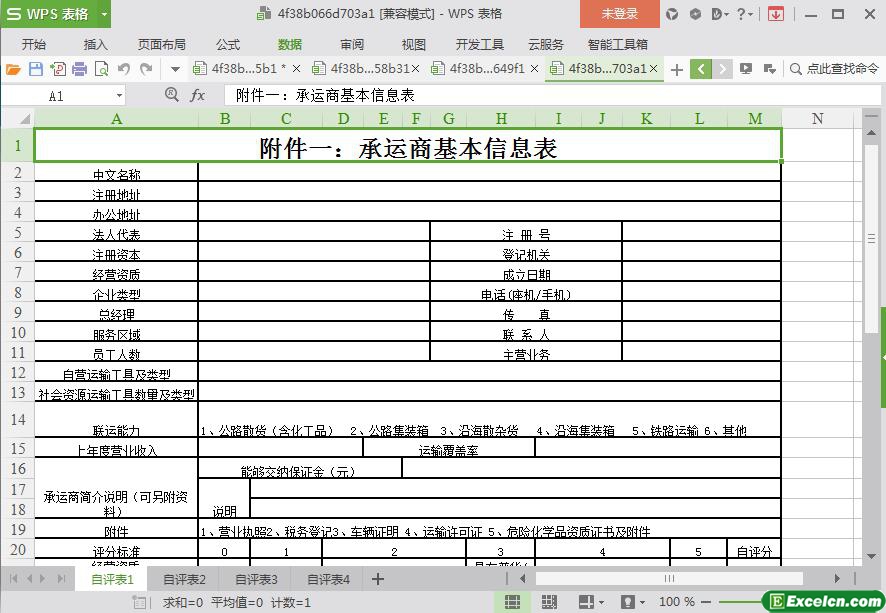Close the active 4f38b...703a1 tab

click(x=654, y=68)
